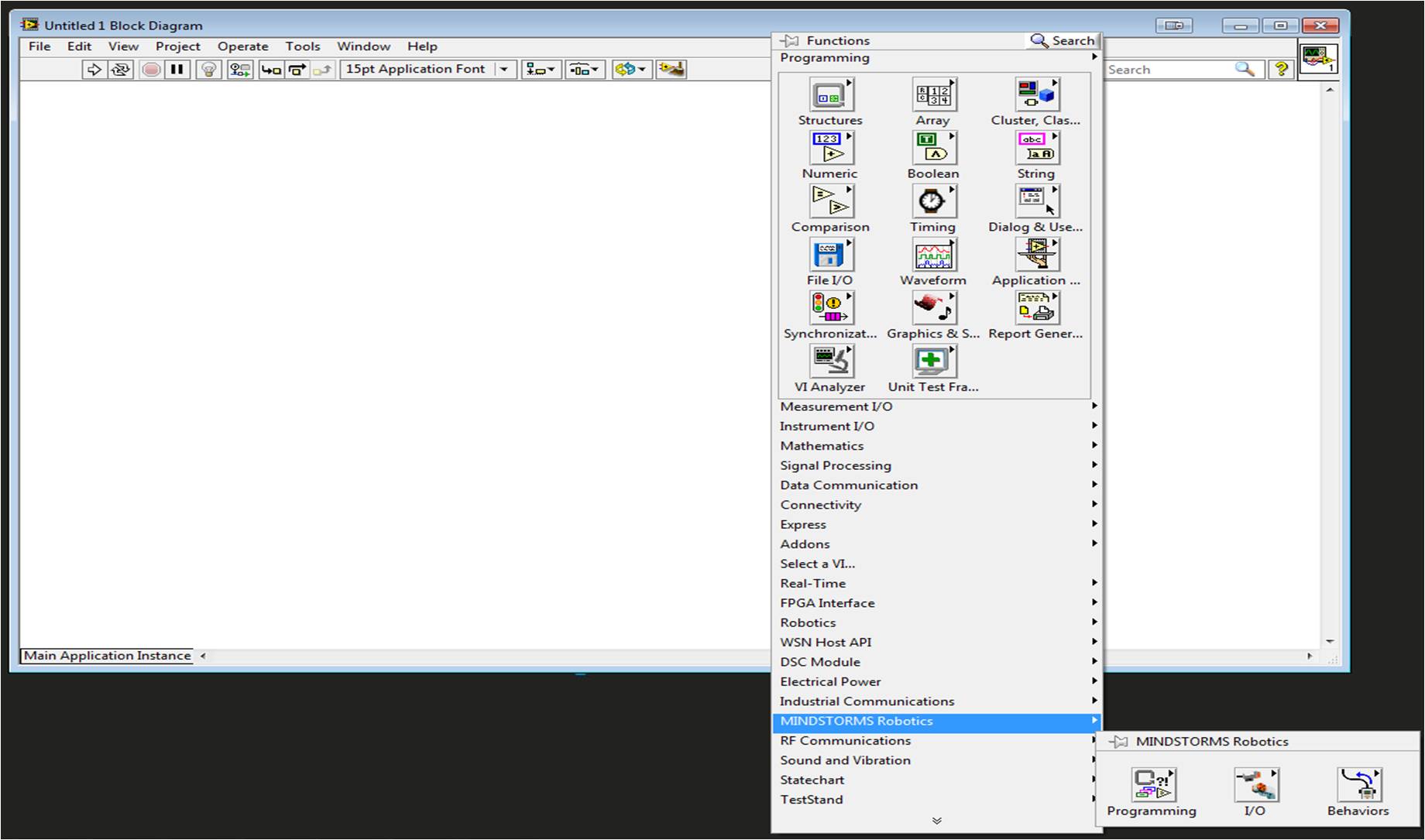Open the Unit Test Framework palette
Screen dimensions: 1425x840
(933, 362)
